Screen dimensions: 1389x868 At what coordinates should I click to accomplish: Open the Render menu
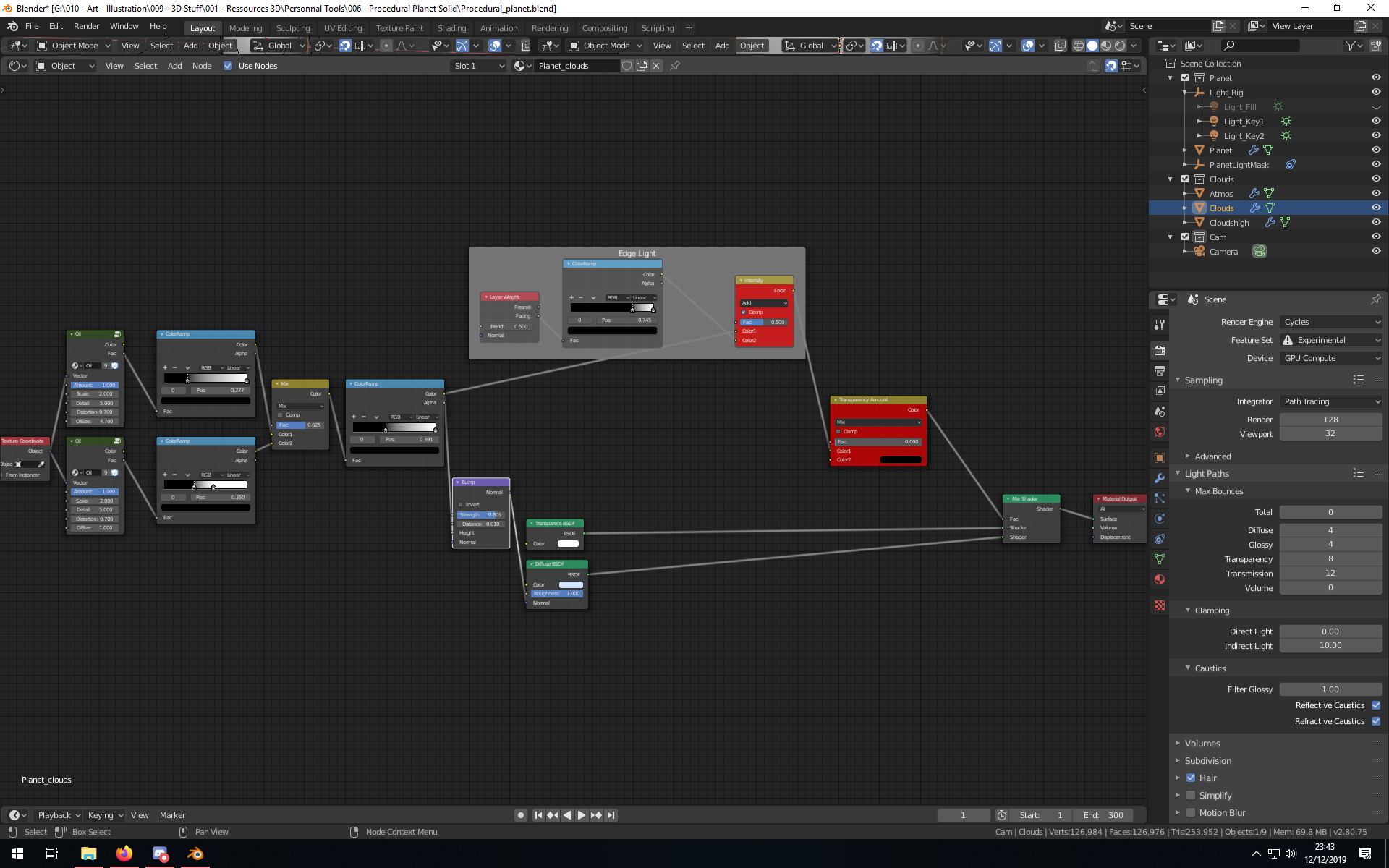tap(86, 26)
